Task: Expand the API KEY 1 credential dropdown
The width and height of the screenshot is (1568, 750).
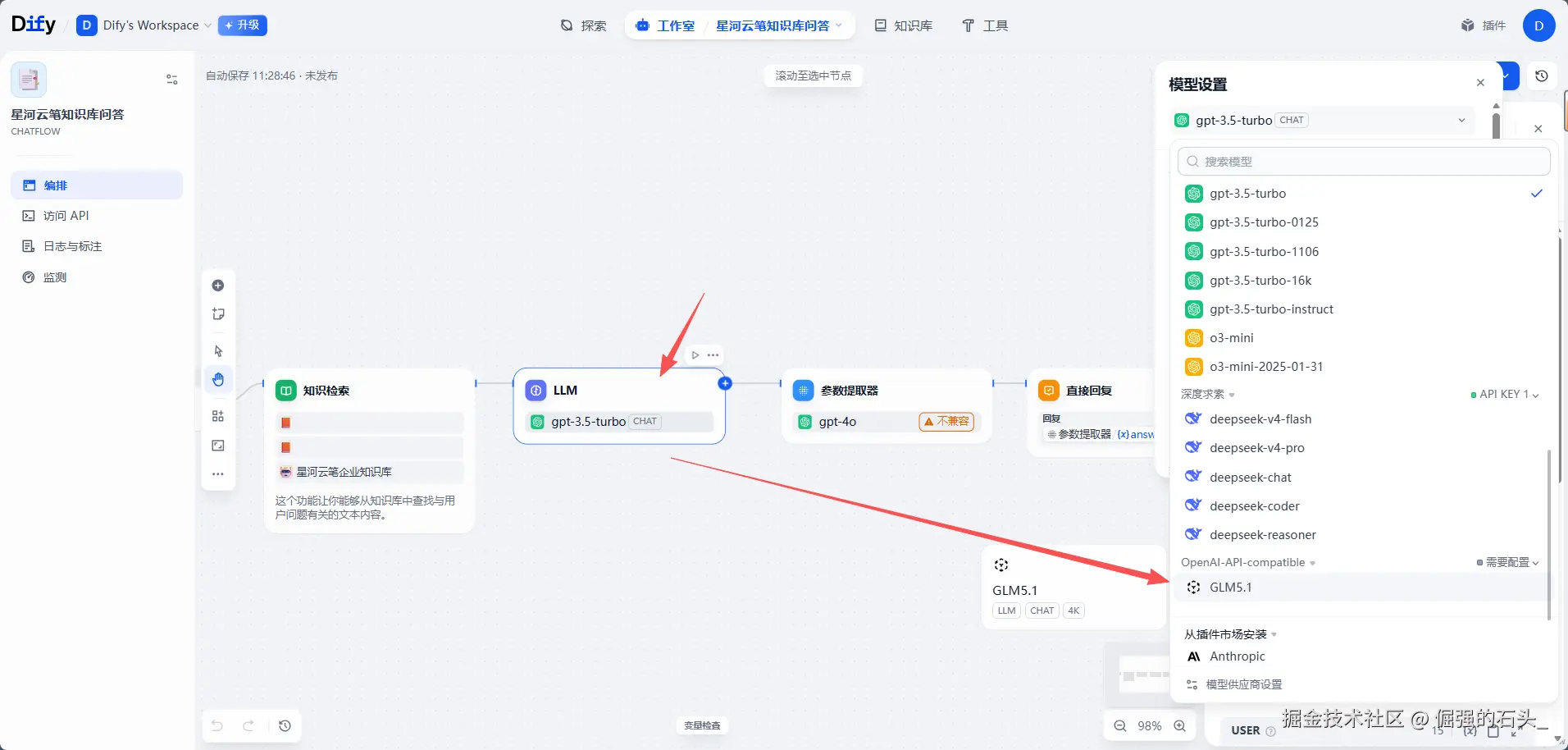Action: click(x=1505, y=395)
